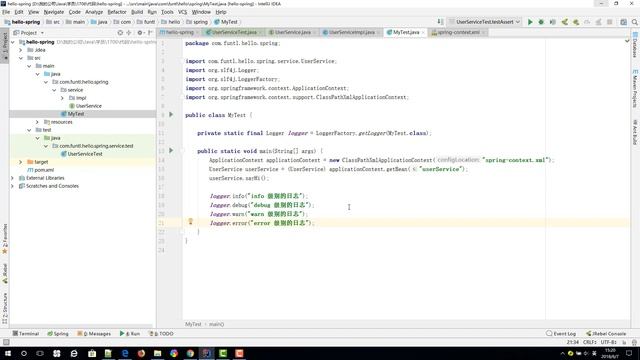This screenshot has width=640, height=360.
Task: Collapse all icon in Project panel header
Action: point(129,33)
